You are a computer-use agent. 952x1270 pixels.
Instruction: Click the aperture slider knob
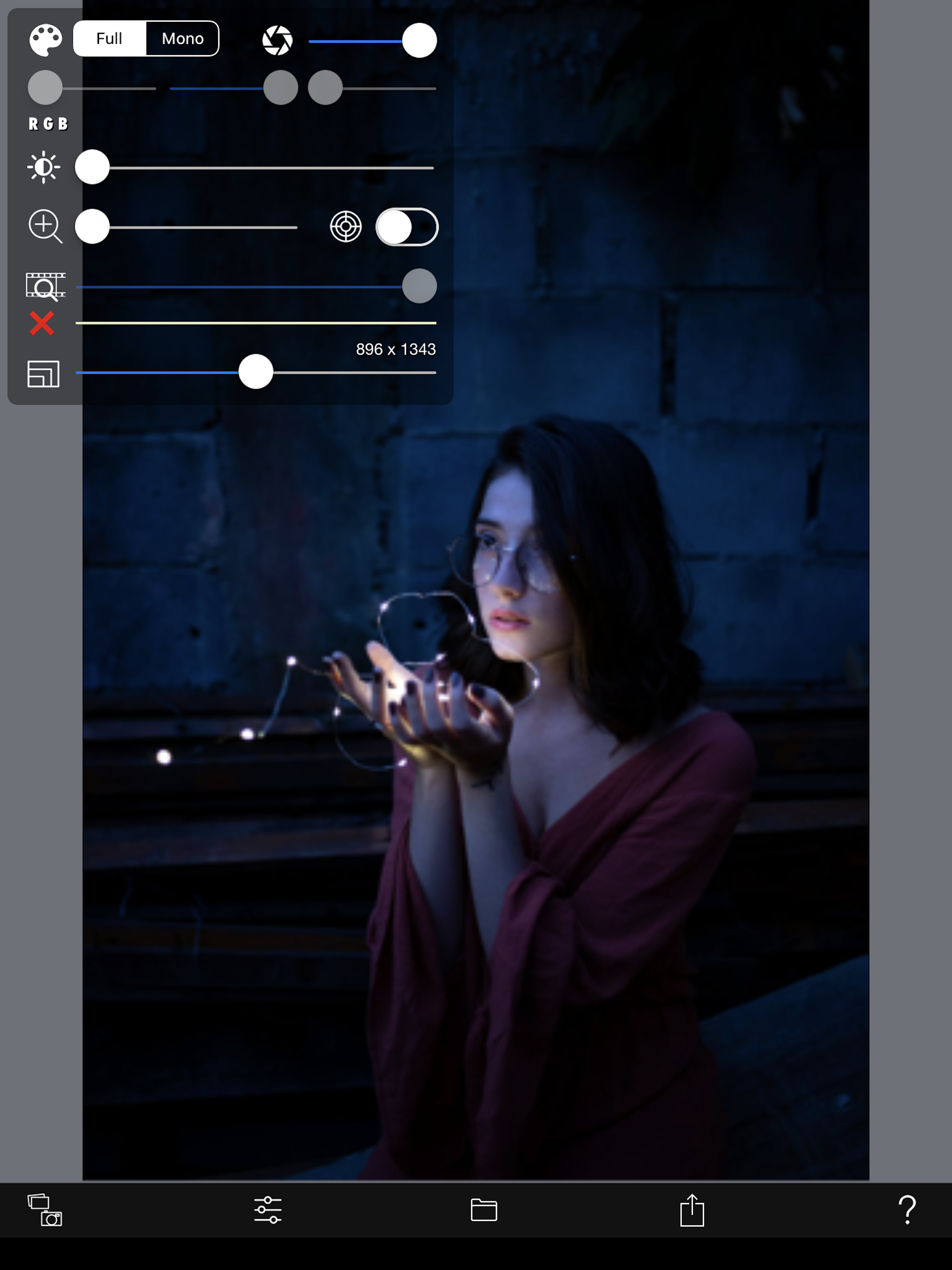[419, 41]
